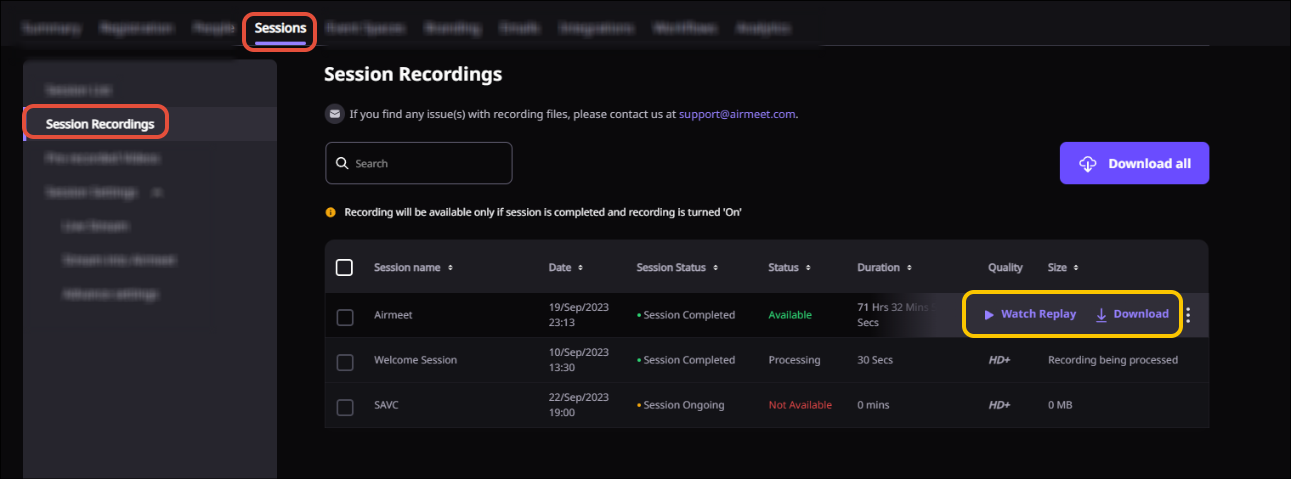Click the download arrow icon in Airmeet row
Viewport: 1291px width, 479px height.
click(x=1101, y=315)
